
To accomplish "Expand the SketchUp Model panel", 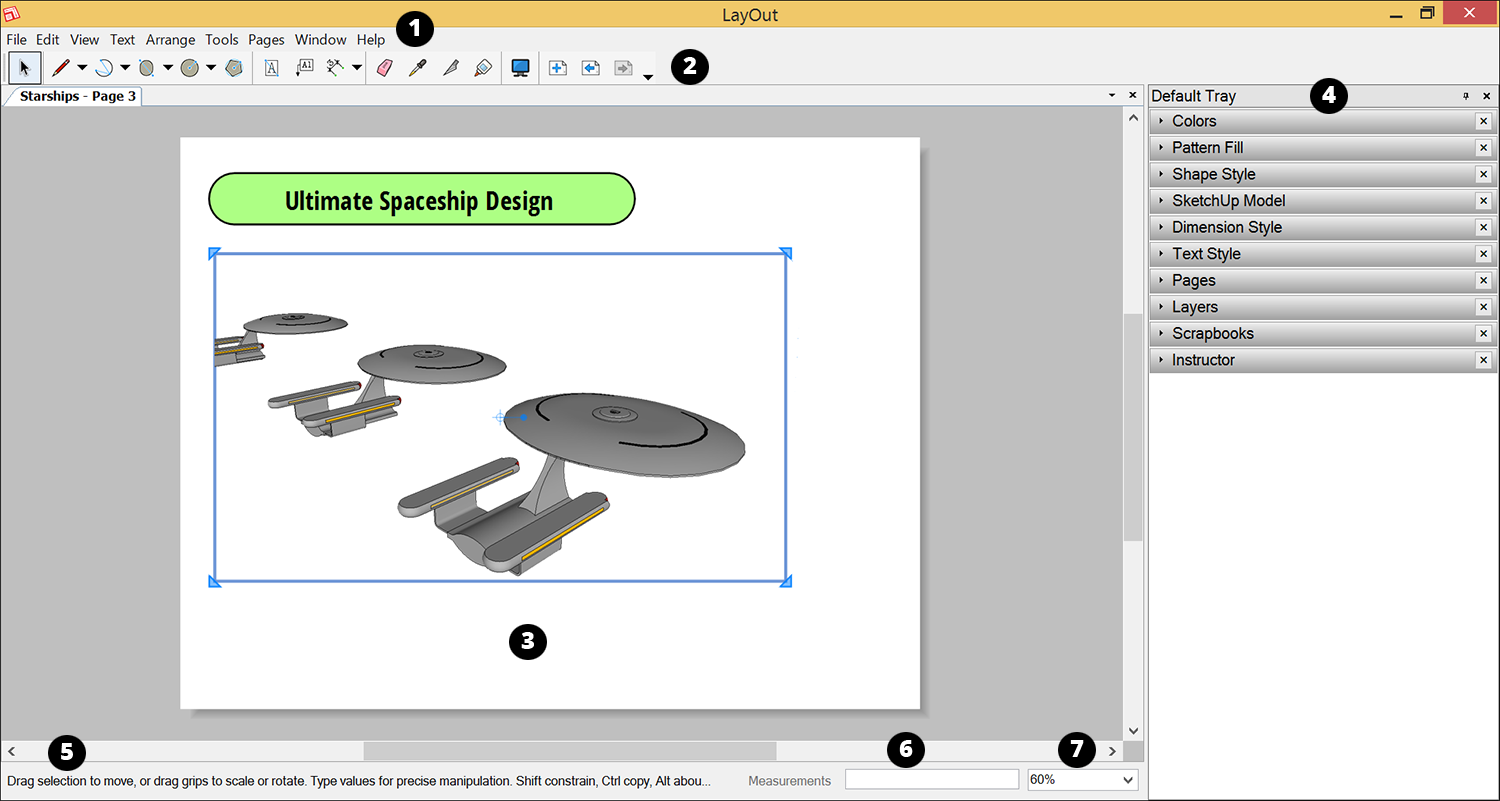I will click(x=1228, y=201).
